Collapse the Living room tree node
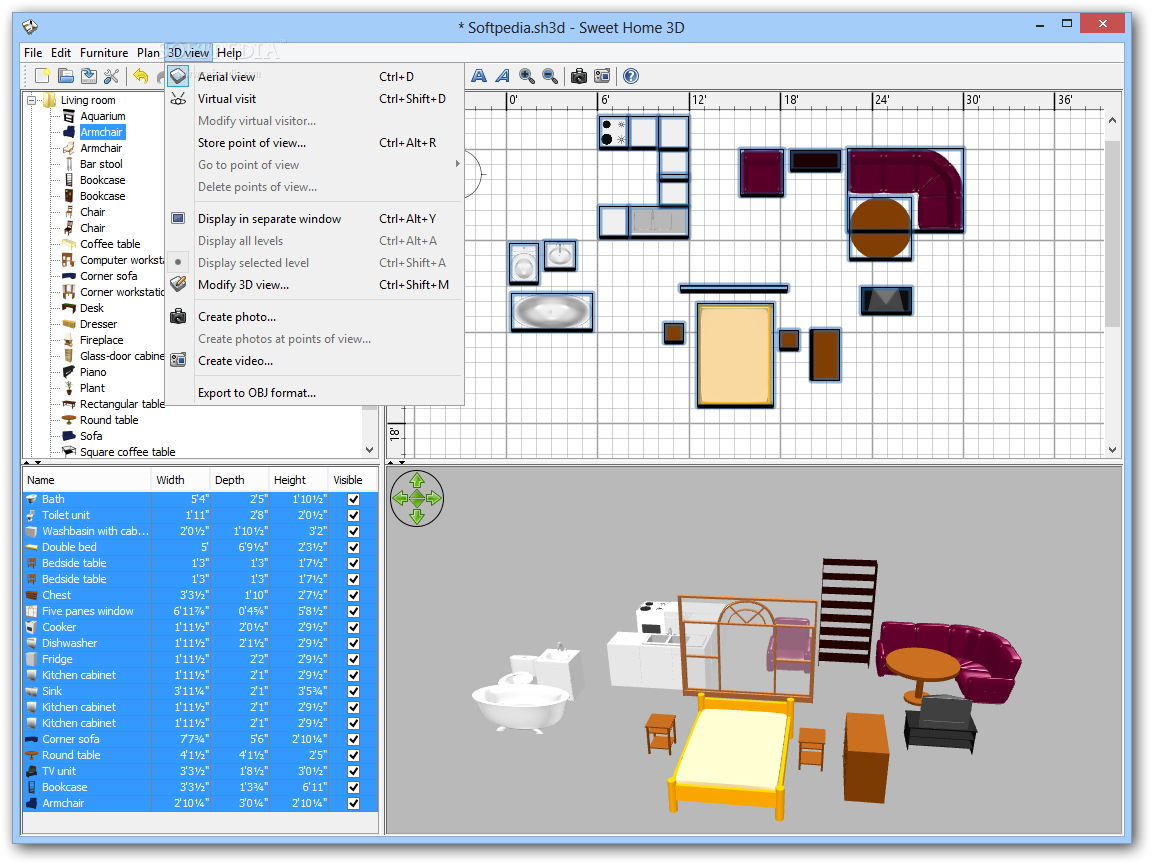Screen dimensions: 1152x864 coord(32,100)
